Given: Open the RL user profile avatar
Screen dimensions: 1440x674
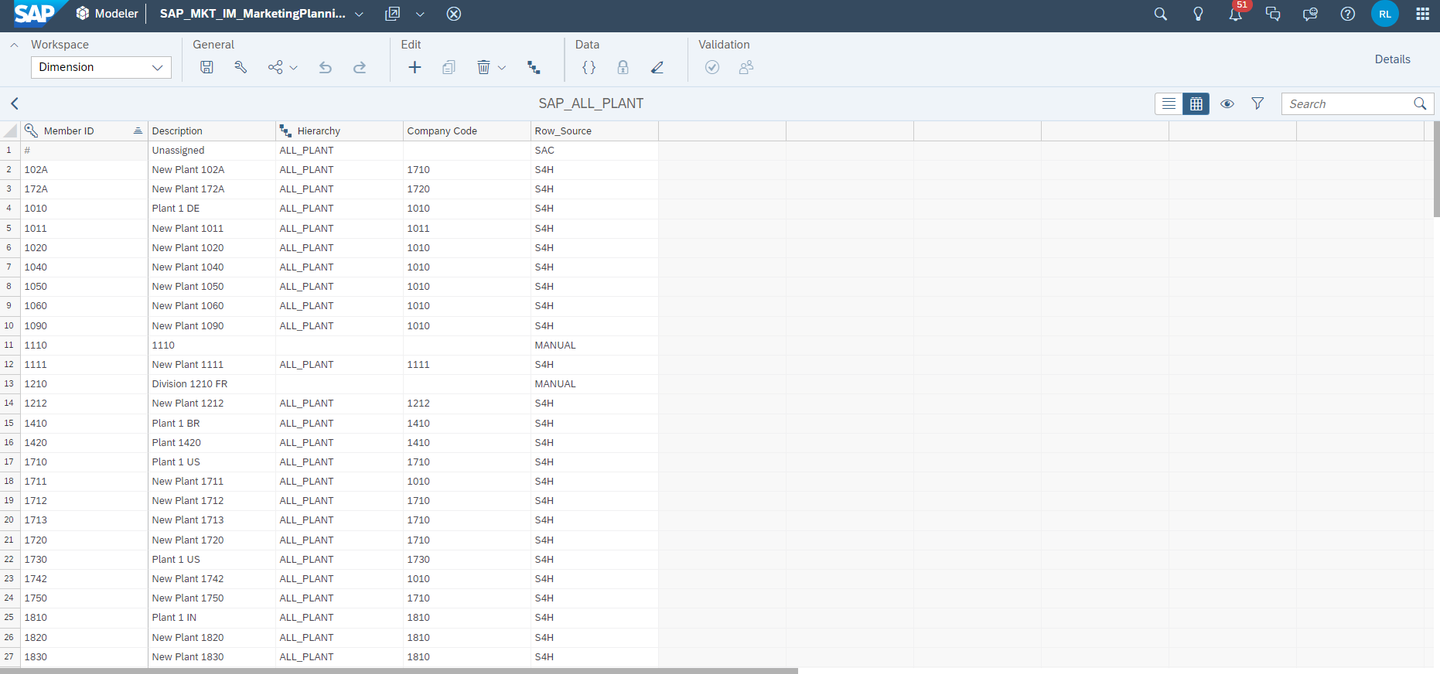Looking at the screenshot, I should click(1385, 14).
